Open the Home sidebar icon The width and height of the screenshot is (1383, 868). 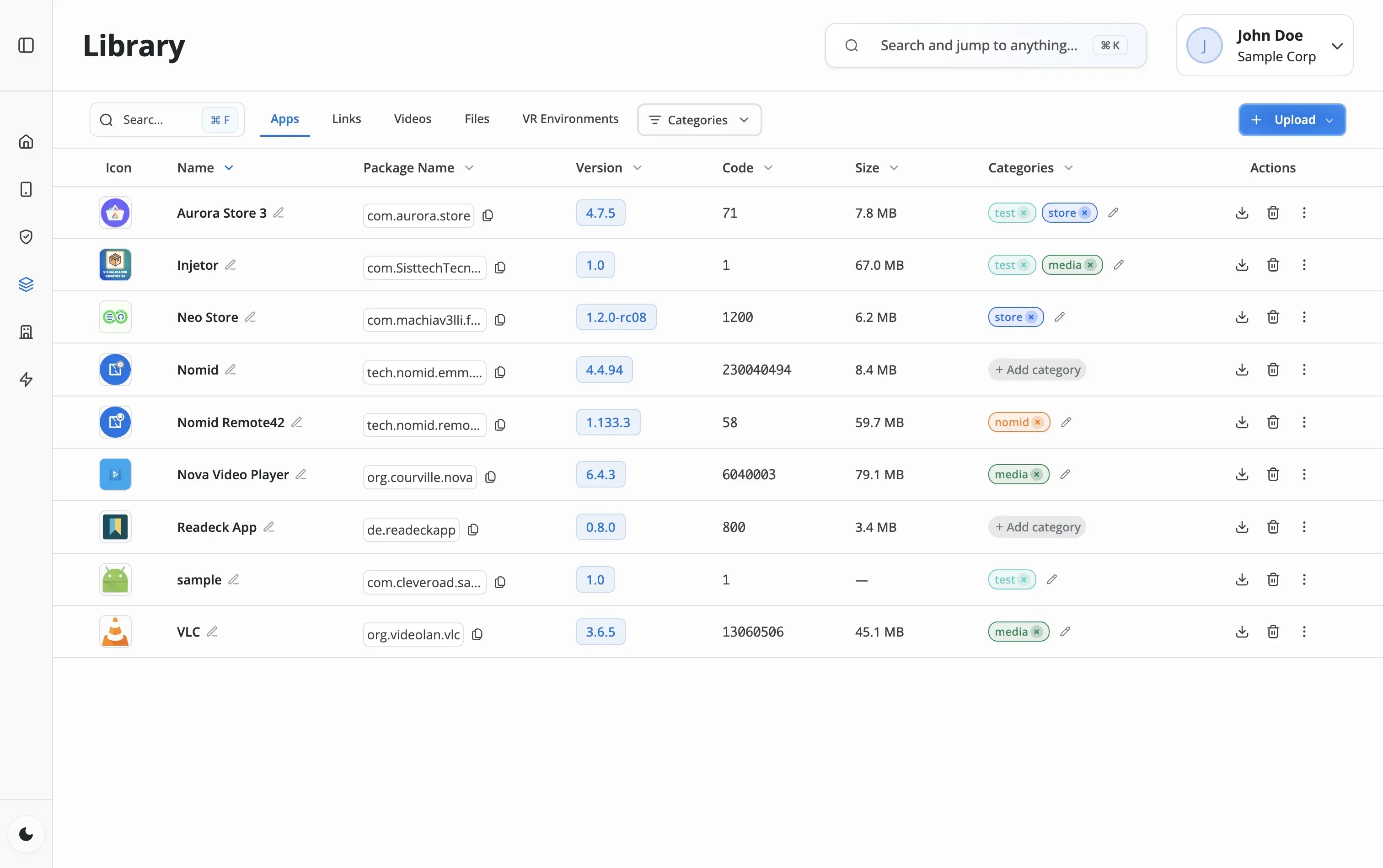tap(26, 141)
